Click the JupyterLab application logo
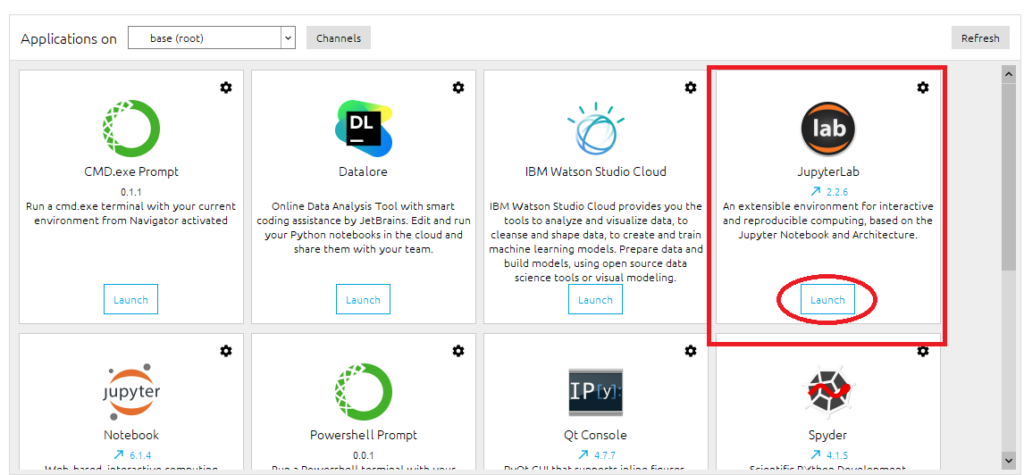1024x475 pixels. (x=828, y=128)
